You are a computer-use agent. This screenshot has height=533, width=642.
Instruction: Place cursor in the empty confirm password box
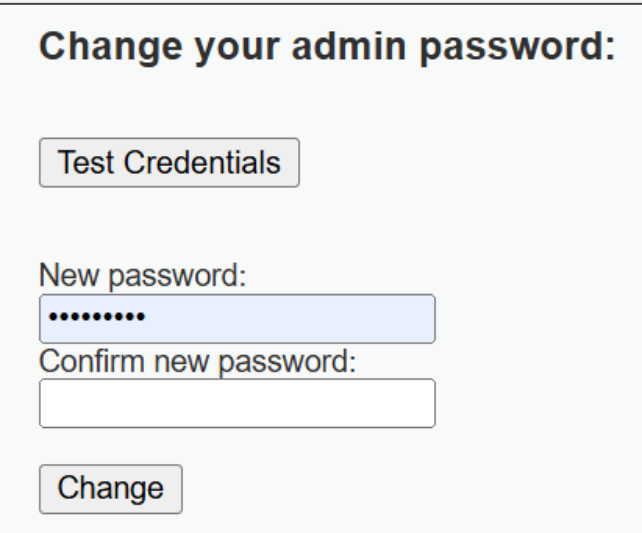click(x=237, y=403)
